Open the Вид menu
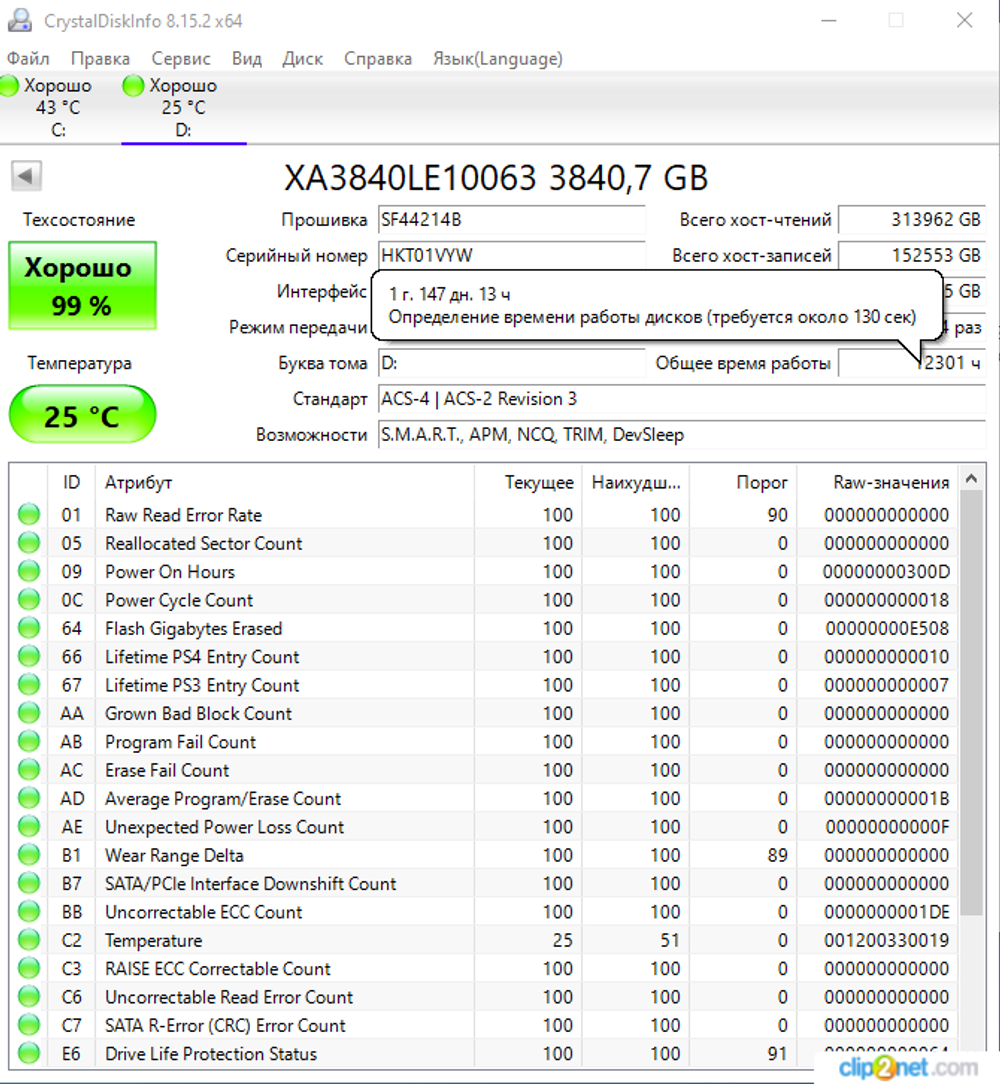1000x1084 pixels. point(246,59)
